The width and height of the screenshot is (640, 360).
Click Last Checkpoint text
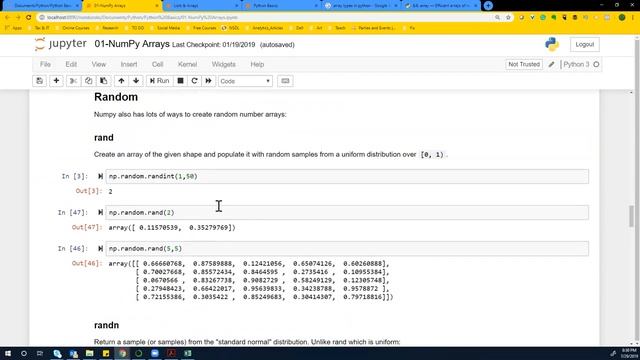click(x=213, y=45)
